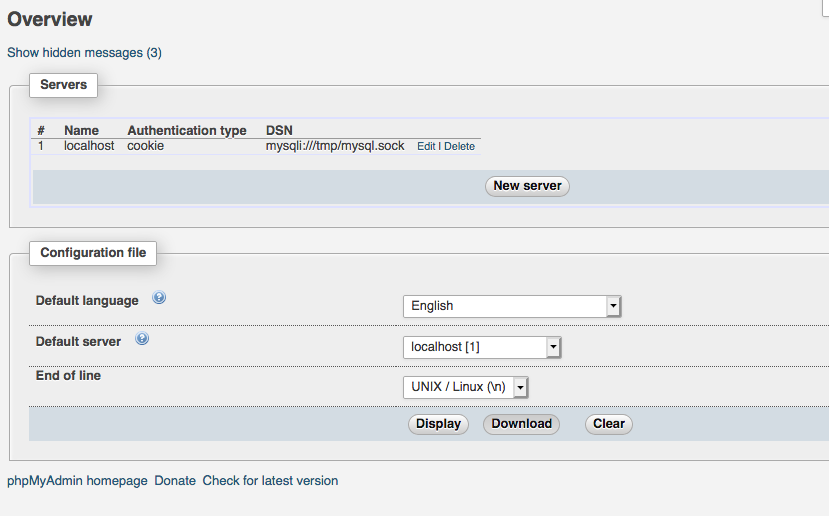Screen dimensions: 829x516
Task: Delete the localhost server entry
Action: (459, 146)
